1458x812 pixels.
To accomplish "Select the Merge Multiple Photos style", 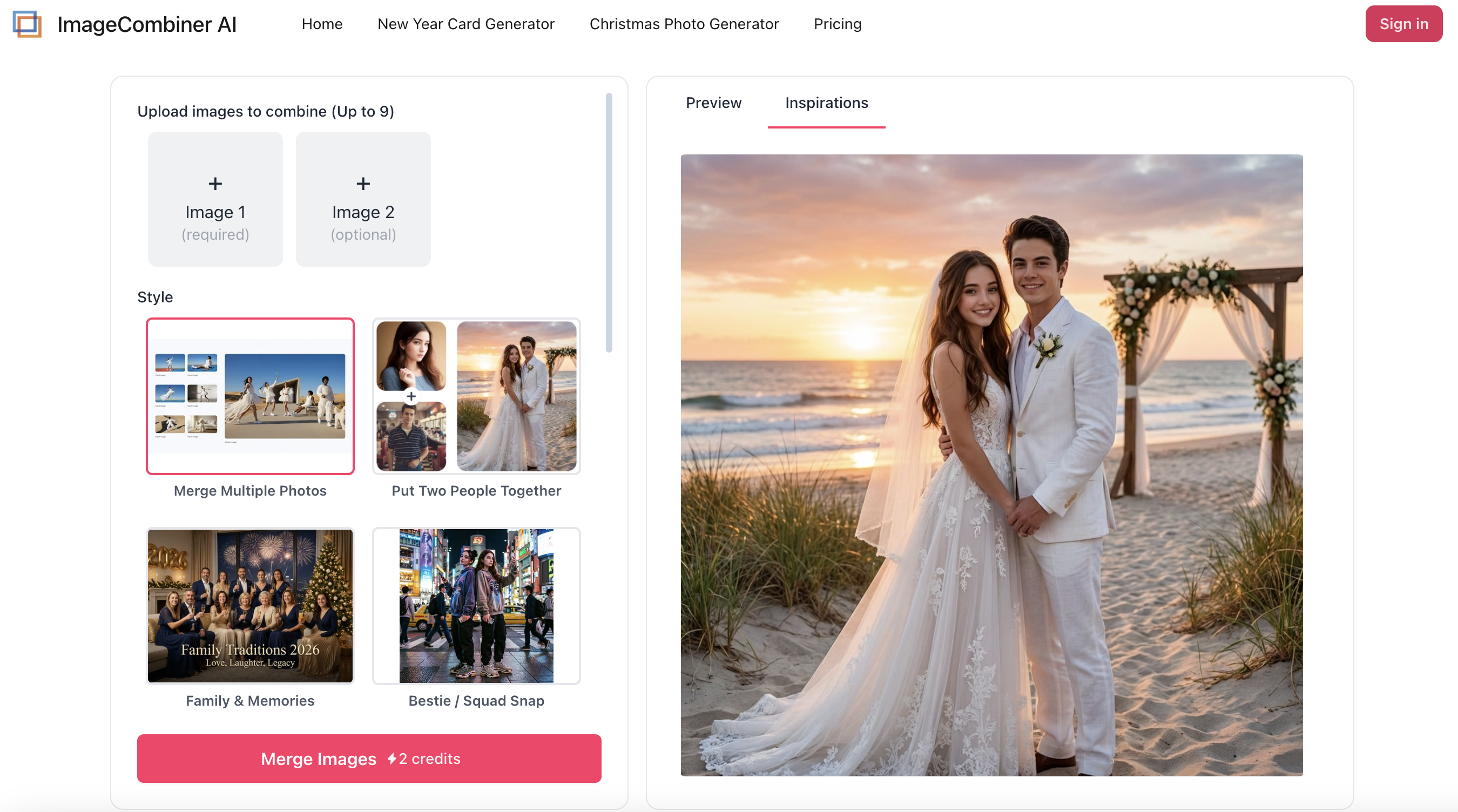I will coord(249,396).
